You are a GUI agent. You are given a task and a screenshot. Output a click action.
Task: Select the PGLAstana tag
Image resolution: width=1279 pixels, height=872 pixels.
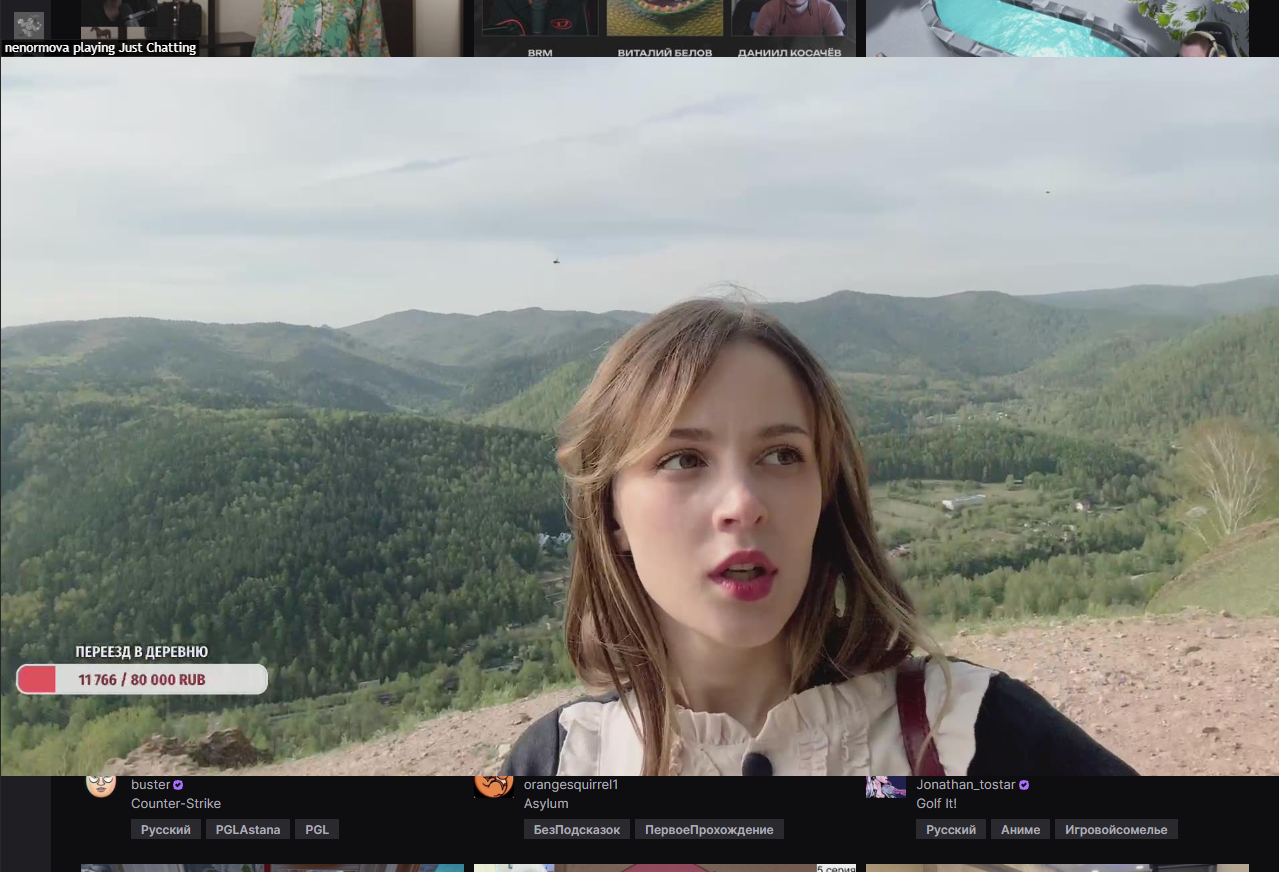(x=248, y=830)
